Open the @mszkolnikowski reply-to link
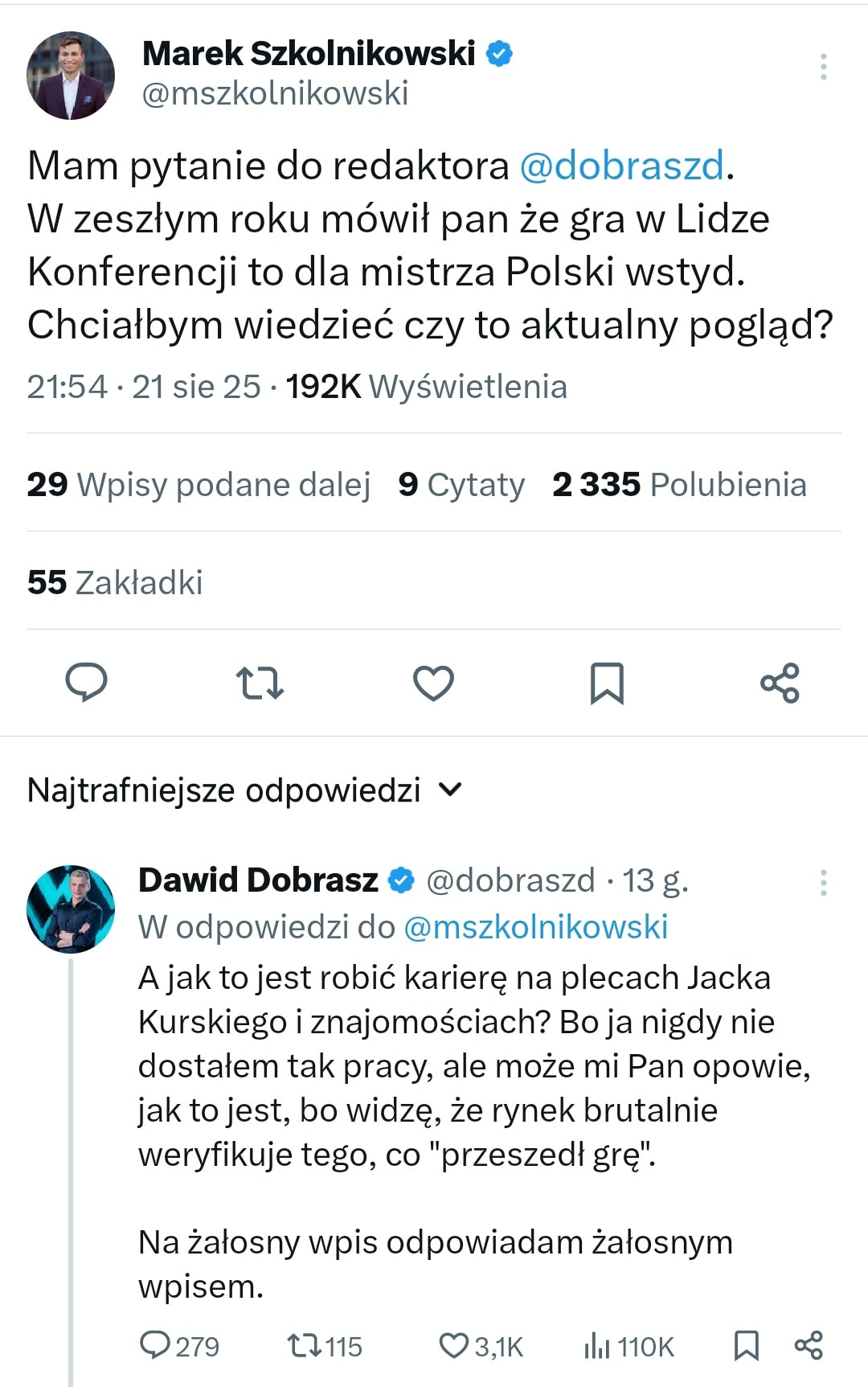 click(535, 927)
